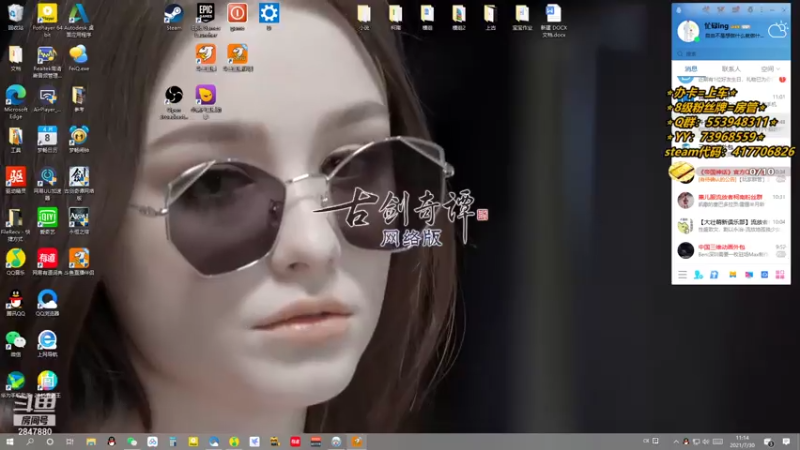
Task: Open the 10:04 club group chat
Action: point(731,225)
